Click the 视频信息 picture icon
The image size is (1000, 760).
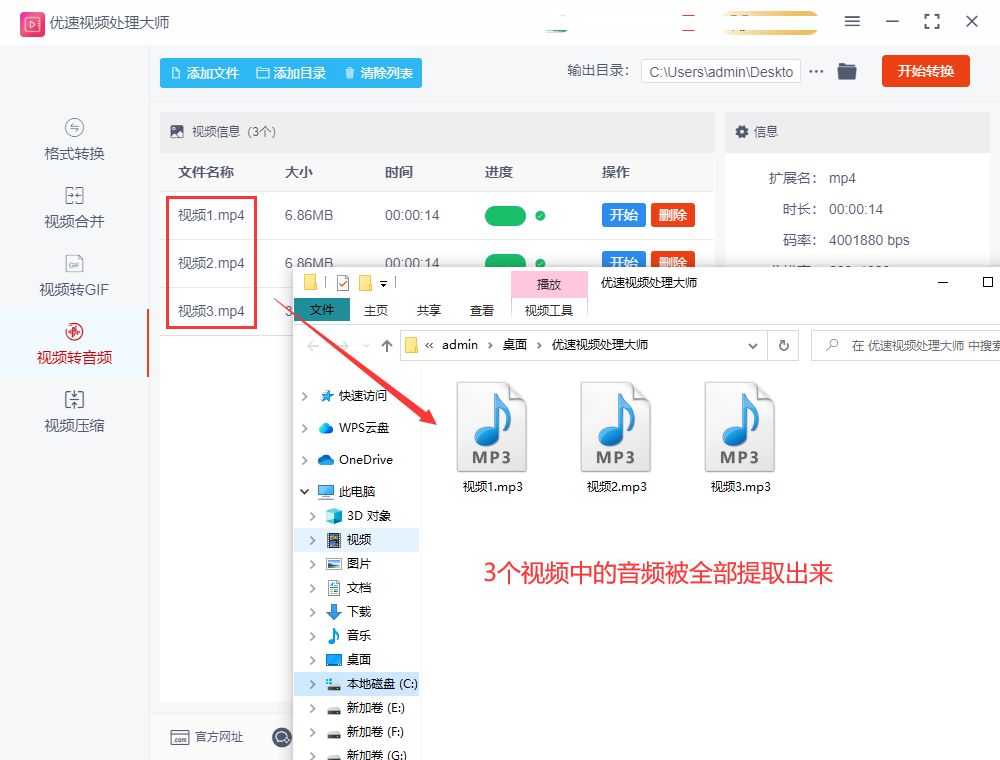[x=177, y=132]
